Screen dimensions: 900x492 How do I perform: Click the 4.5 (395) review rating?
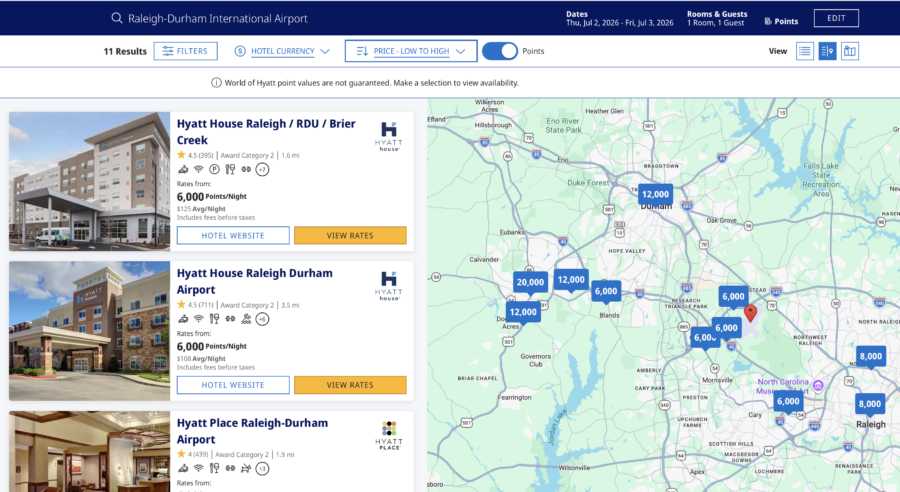click(195, 155)
